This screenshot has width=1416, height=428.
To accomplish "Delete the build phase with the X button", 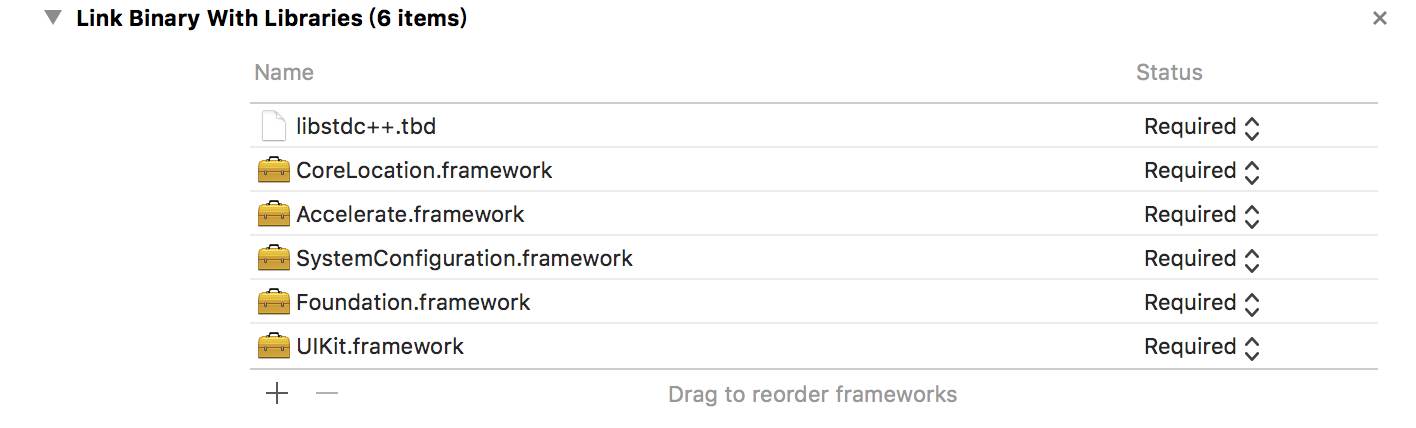I will tap(1380, 18).
